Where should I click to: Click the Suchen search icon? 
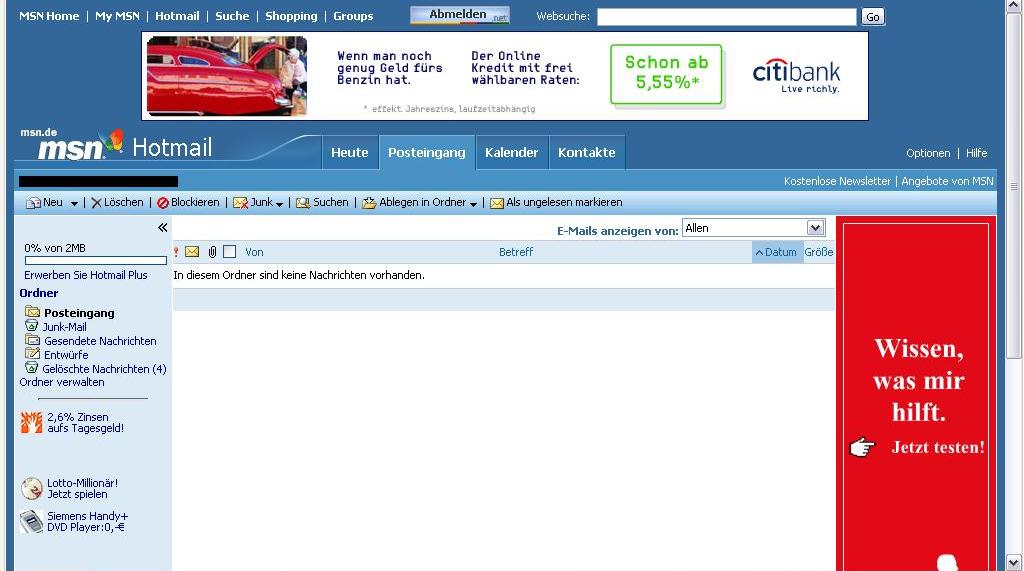tap(302, 203)
